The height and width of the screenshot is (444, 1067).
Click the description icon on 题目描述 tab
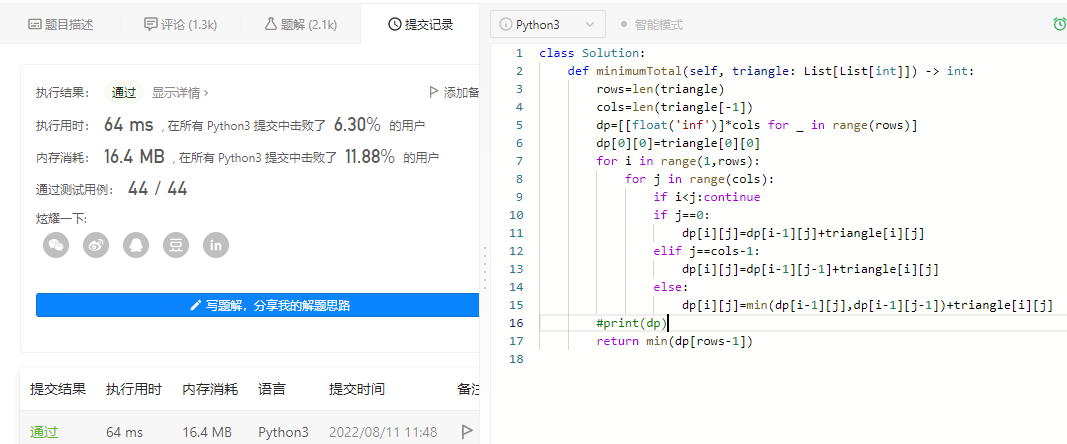pos(34,25)
